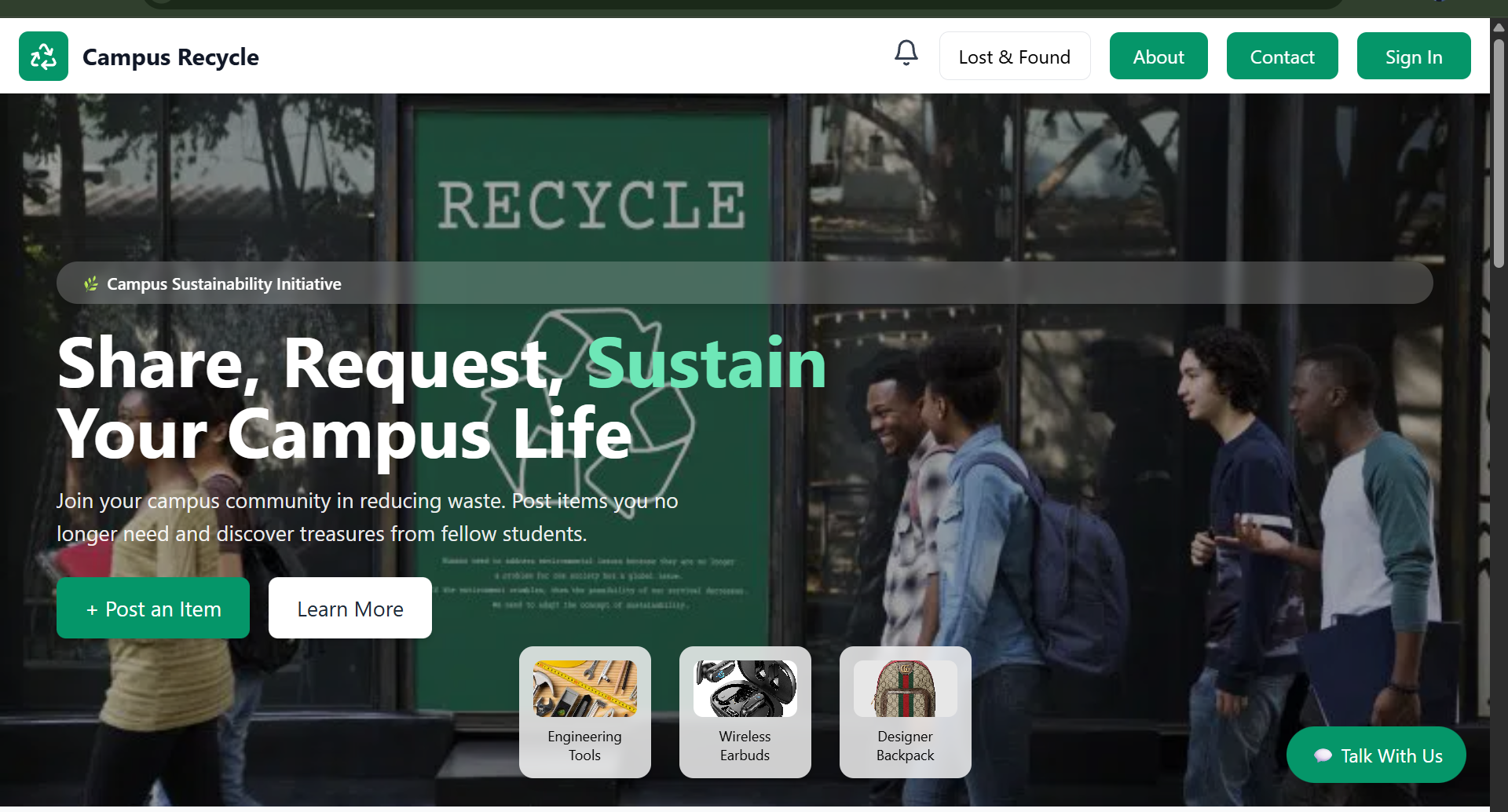
Task: Click the Campus Recycle site title text
Action: (x=170, y=57)
